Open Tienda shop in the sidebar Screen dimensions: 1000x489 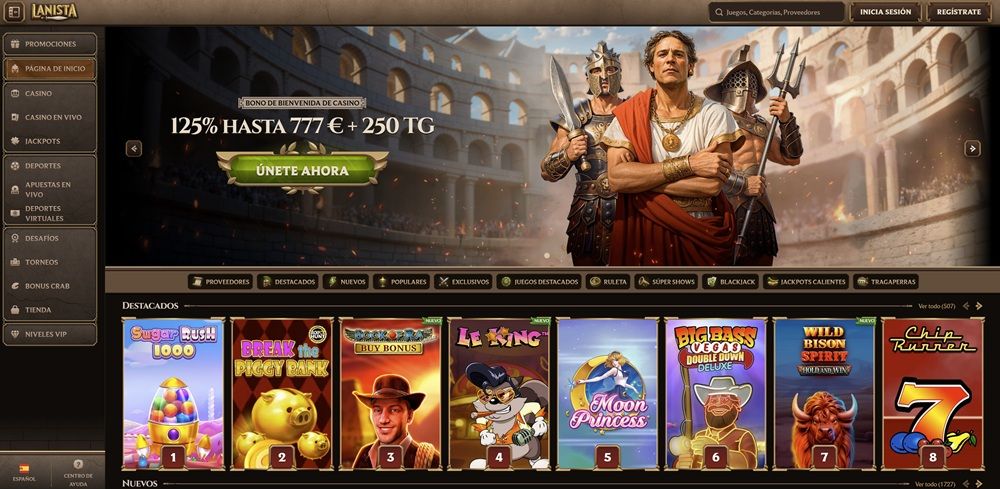(x=50, y=310)
